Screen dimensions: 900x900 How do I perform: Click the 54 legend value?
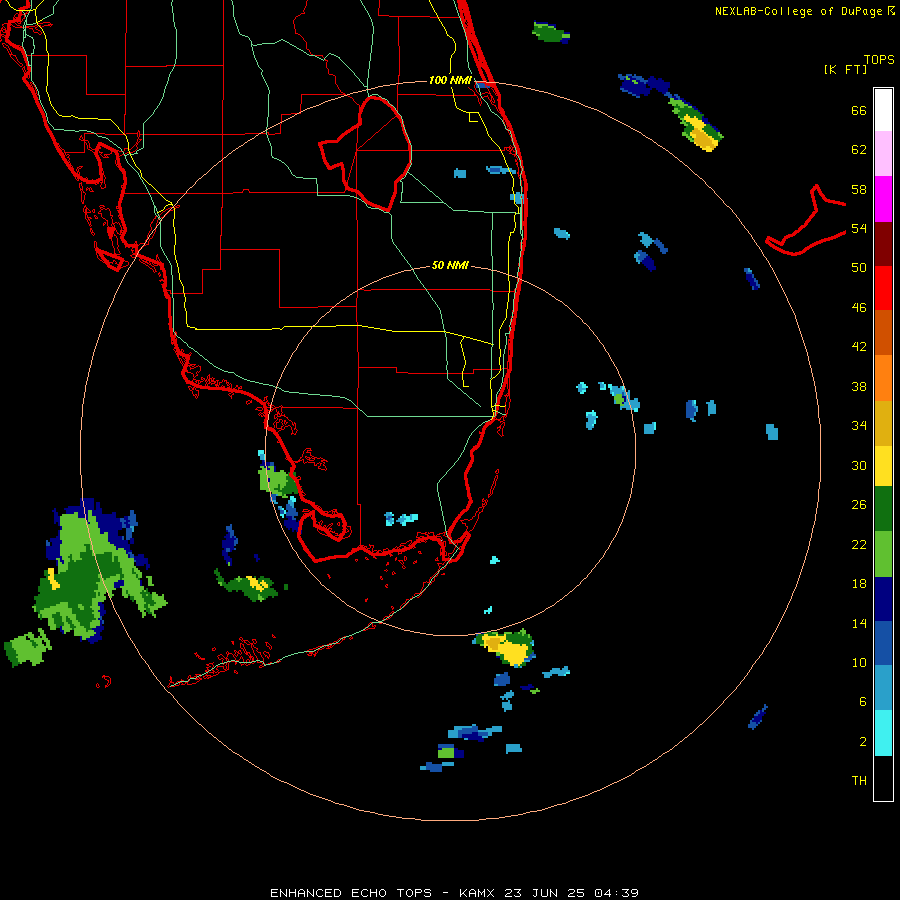859,228
